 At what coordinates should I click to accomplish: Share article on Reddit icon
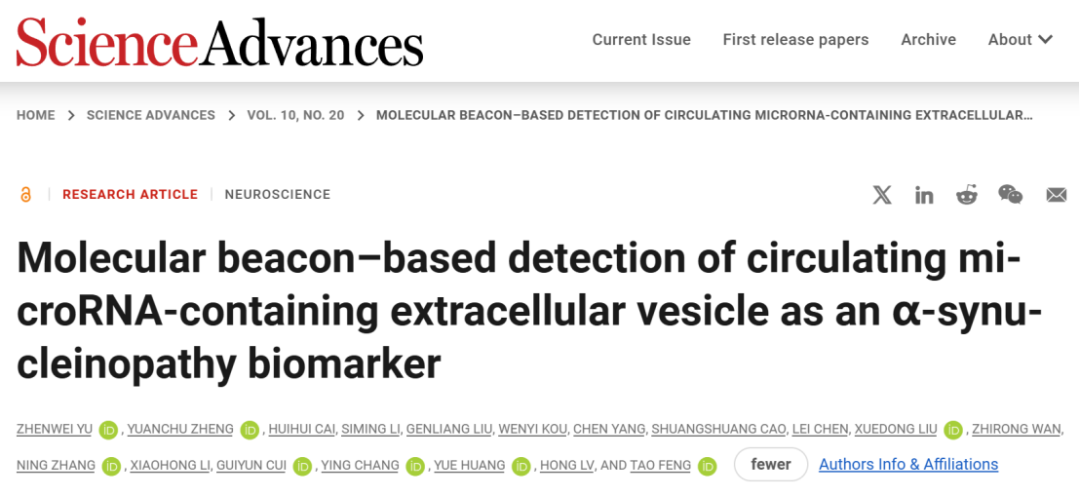(x=967, y=195)
